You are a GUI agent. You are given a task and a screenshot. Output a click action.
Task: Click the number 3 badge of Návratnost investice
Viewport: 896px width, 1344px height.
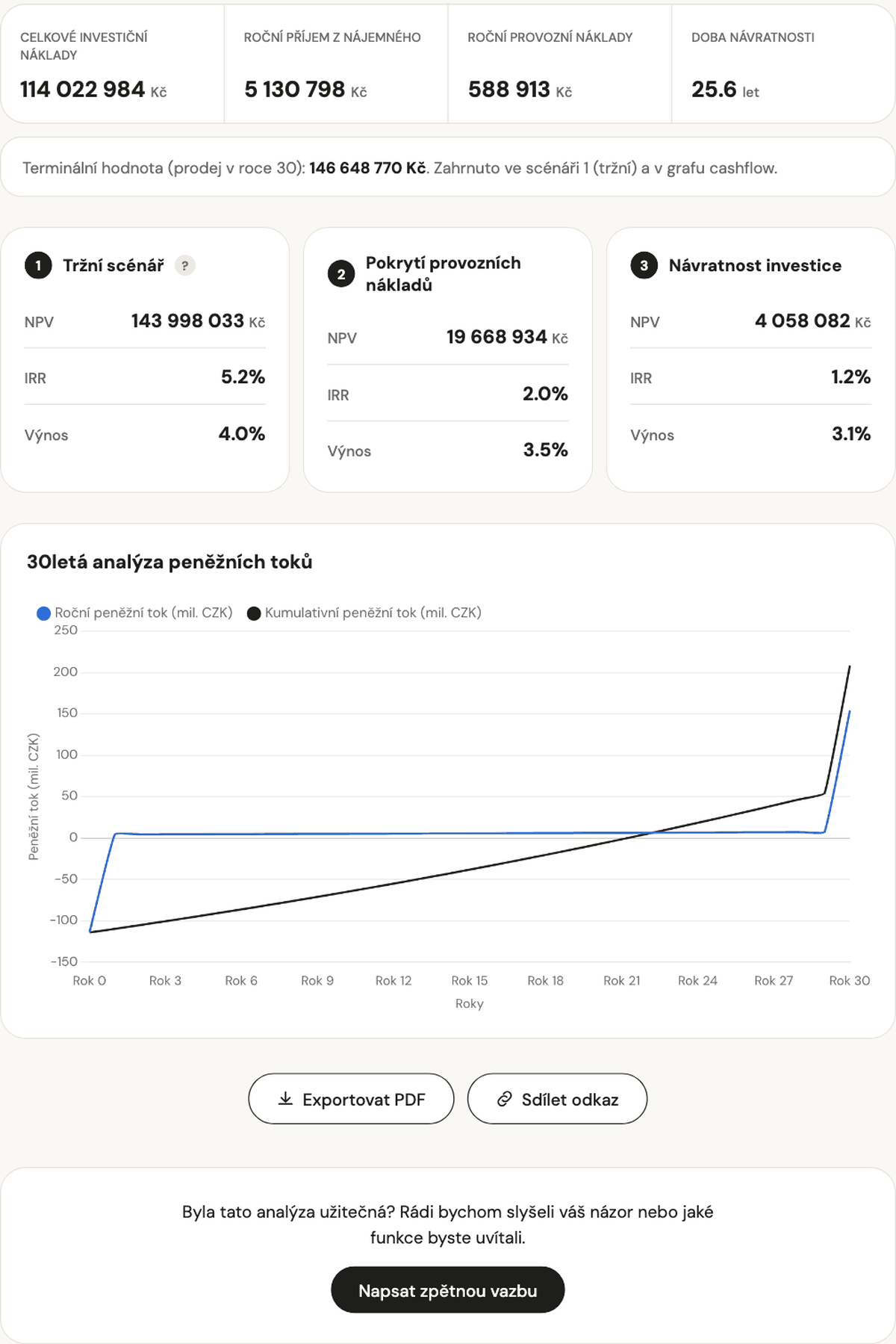click(644, 265)
